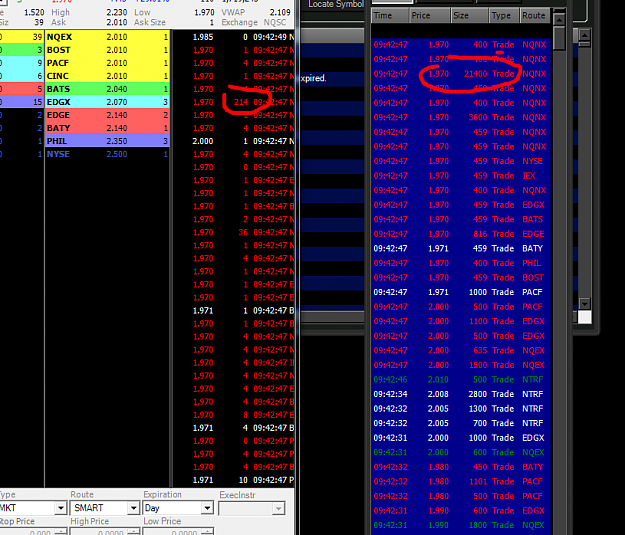
Task: Select the BATS 2.040 ask row
Action: pos(108,89)
